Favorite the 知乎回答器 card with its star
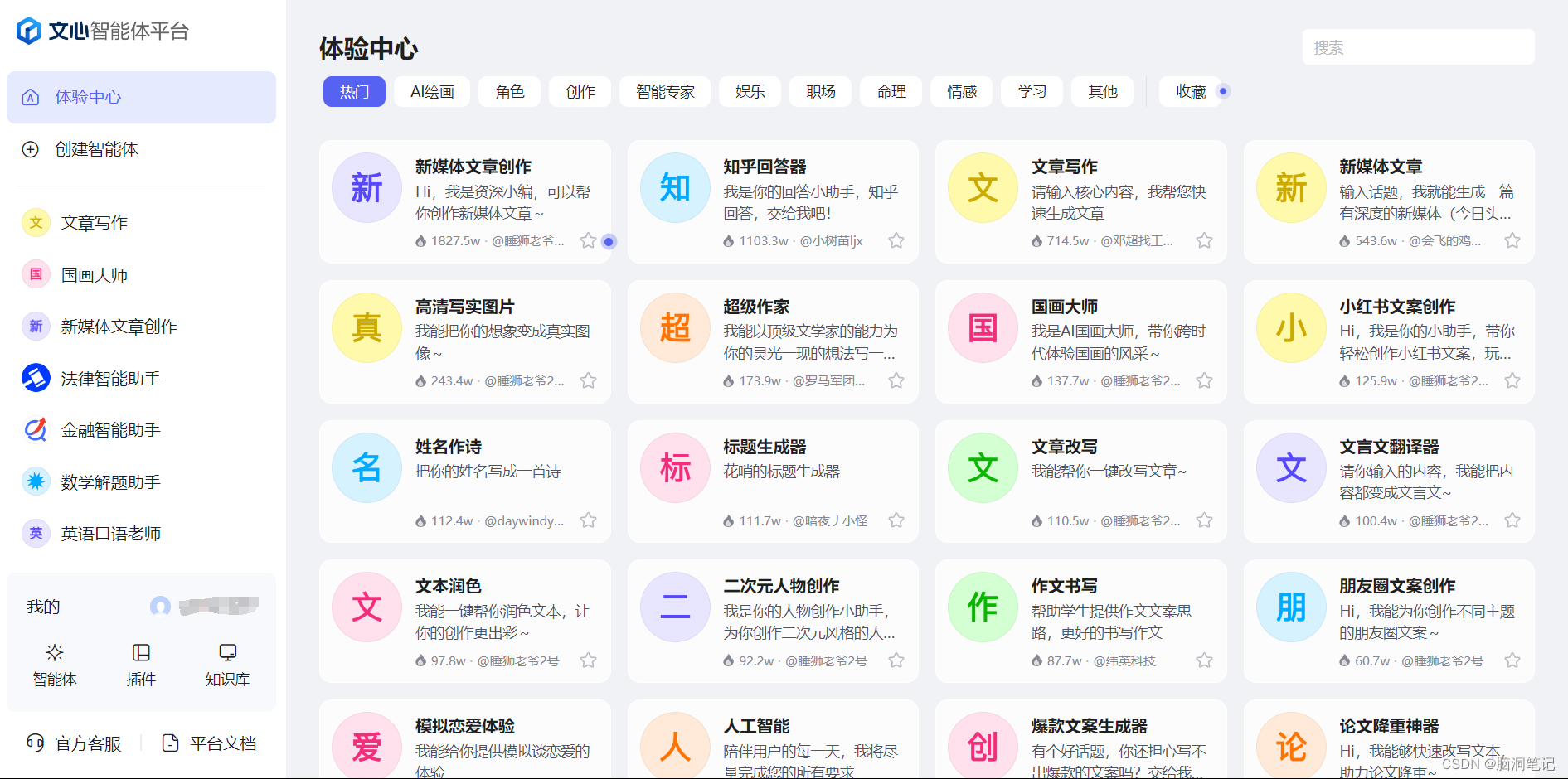The image size is (1568, 779). 896,240
